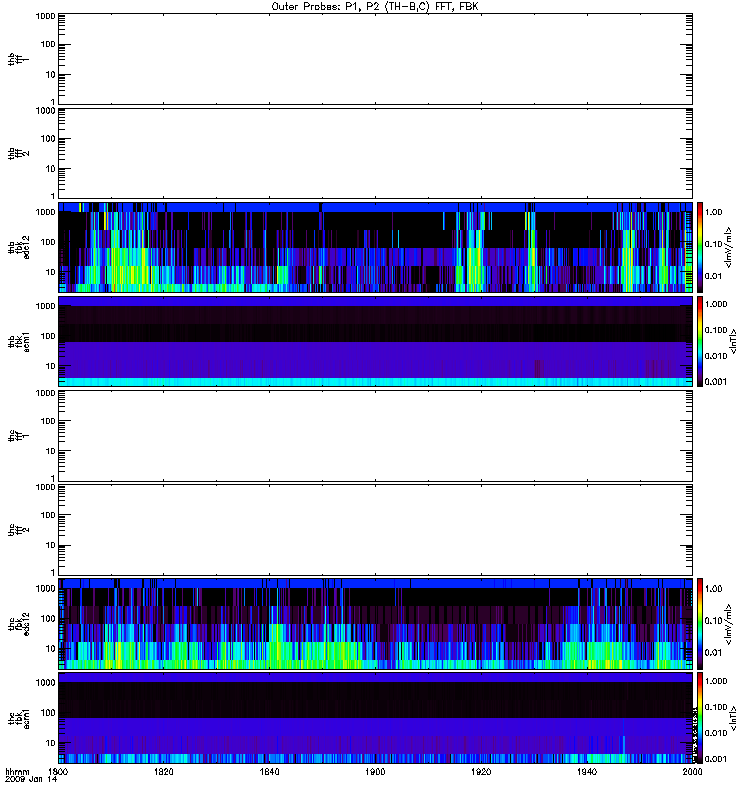Click the "thb fff 1" y-axis title
Viewport: 750px width, 800px height.
click(x=18, y=59)
